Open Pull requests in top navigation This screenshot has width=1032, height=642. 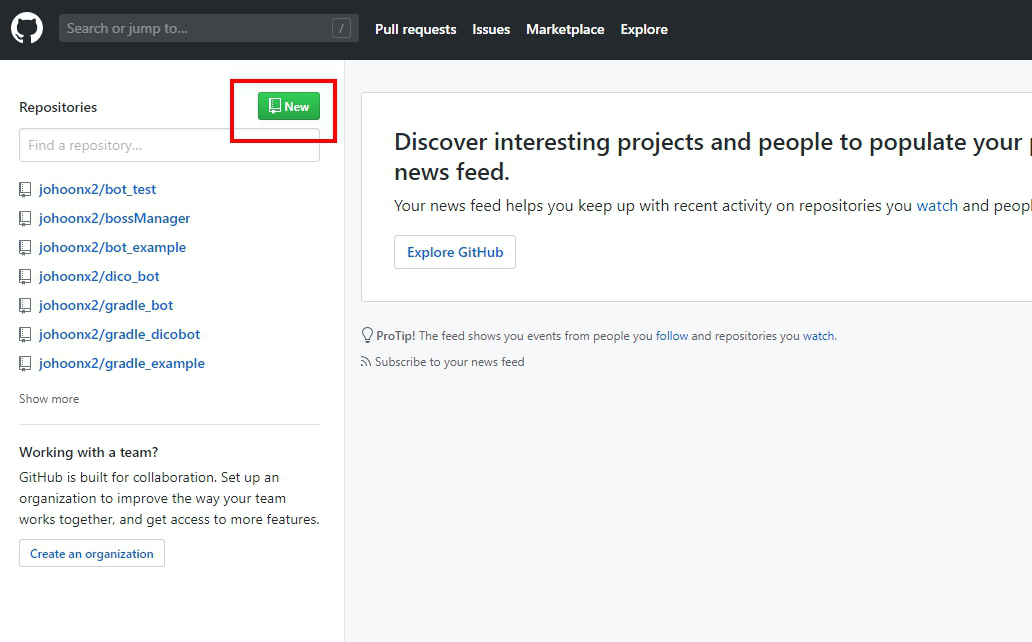point(415,29)
